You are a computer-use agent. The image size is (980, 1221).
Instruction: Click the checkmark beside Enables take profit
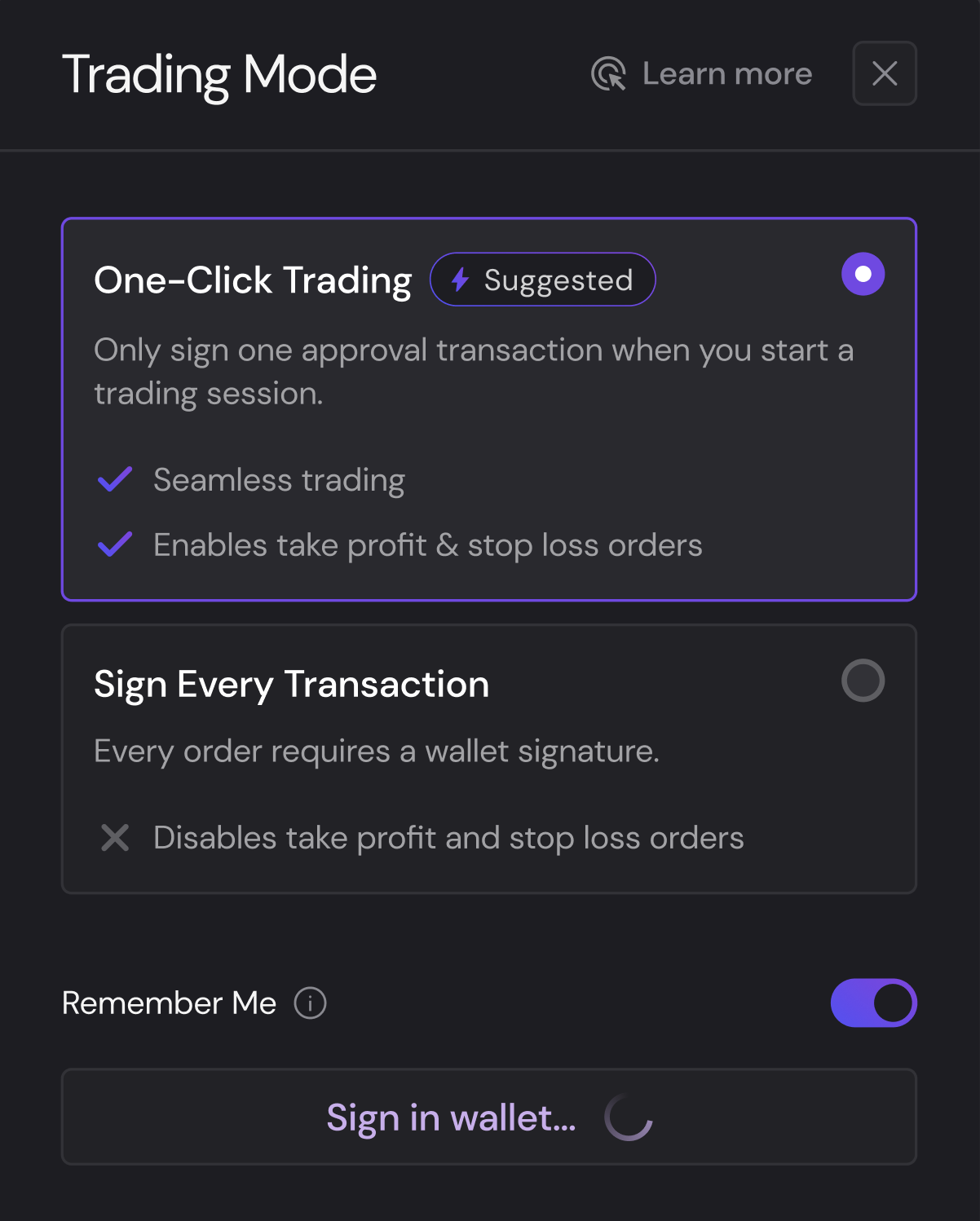click(115, 544)
